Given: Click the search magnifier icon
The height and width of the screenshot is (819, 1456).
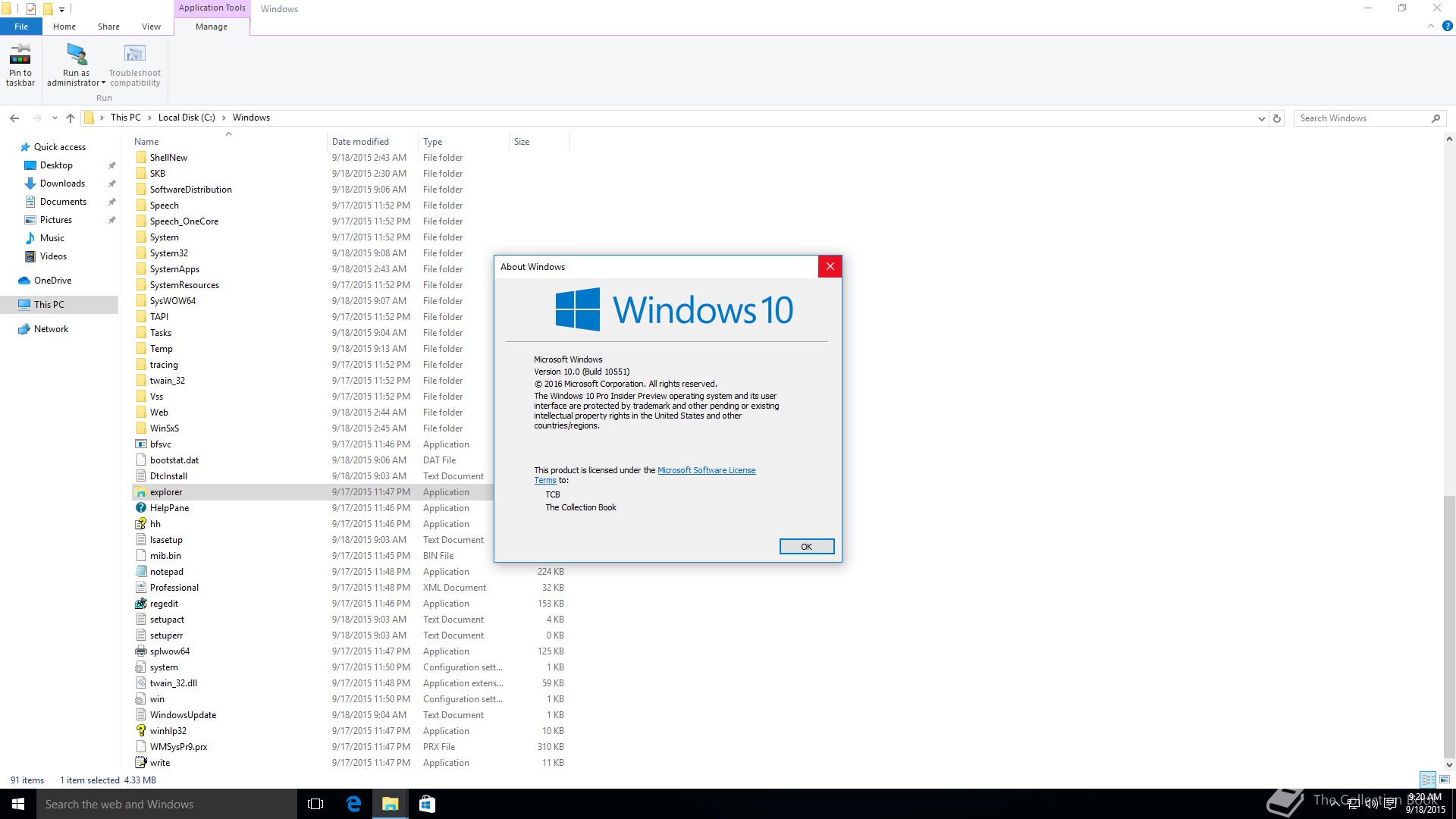Looking at the screenshot, I should (1436, 118).
